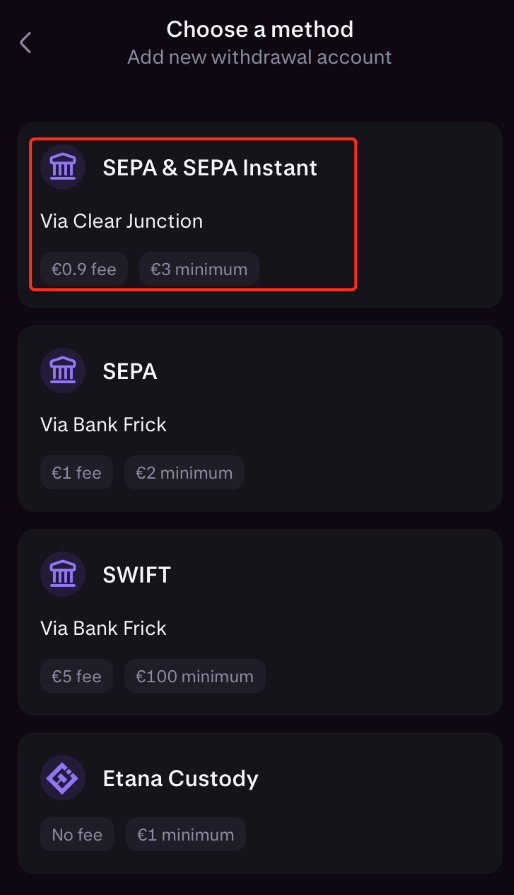Select the SEPA & SEPA Instant title
The height and width of the screenshot is (895, 514).
tap(210, 168)
